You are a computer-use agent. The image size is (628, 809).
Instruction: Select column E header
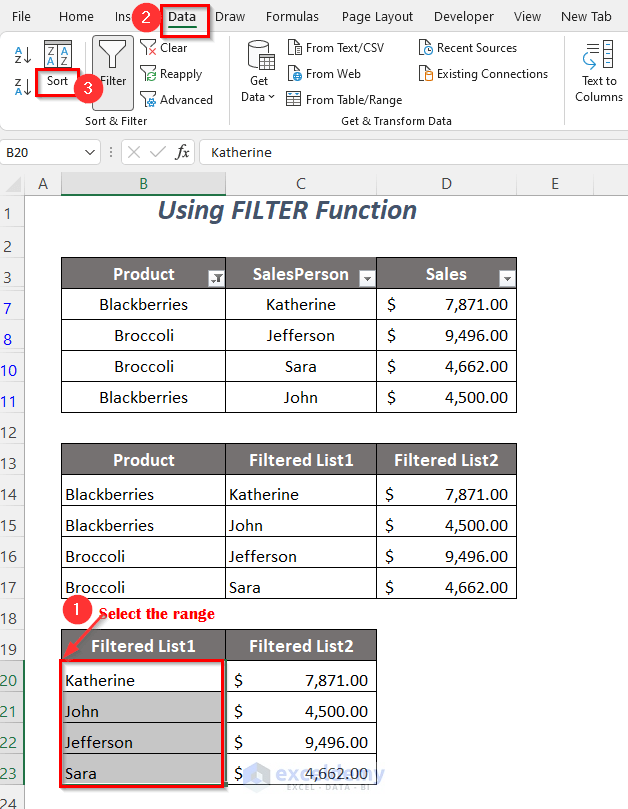[x=555, y=184]
